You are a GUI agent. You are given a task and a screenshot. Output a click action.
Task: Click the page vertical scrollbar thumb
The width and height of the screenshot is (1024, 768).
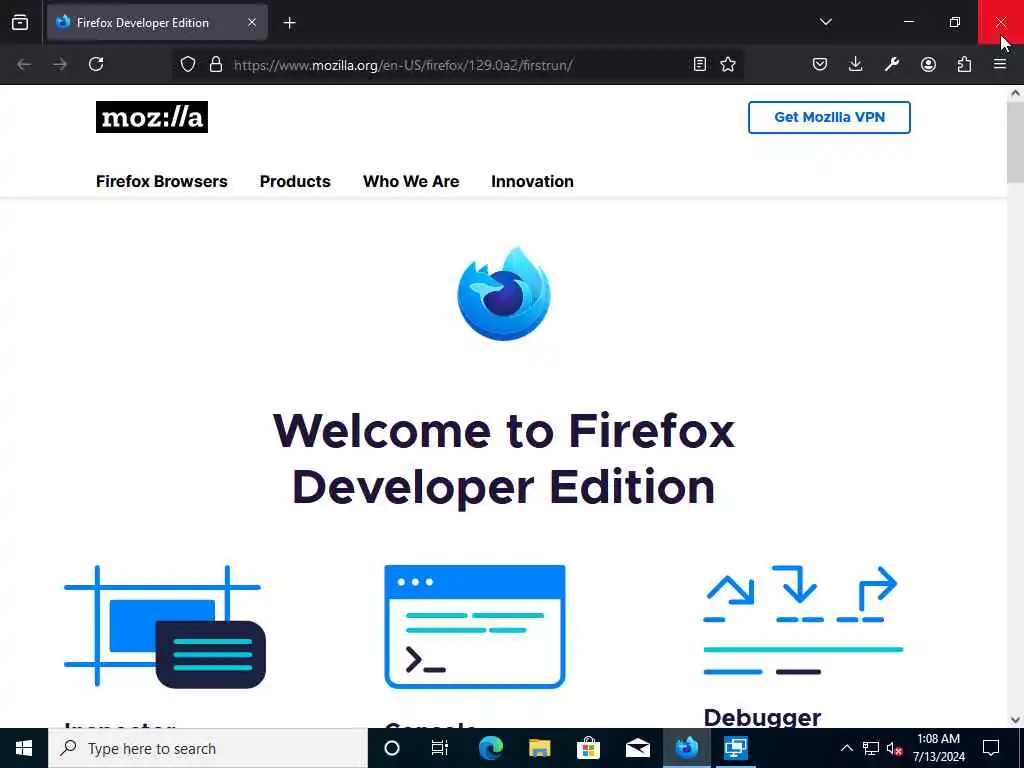[x=1016, y=142]
